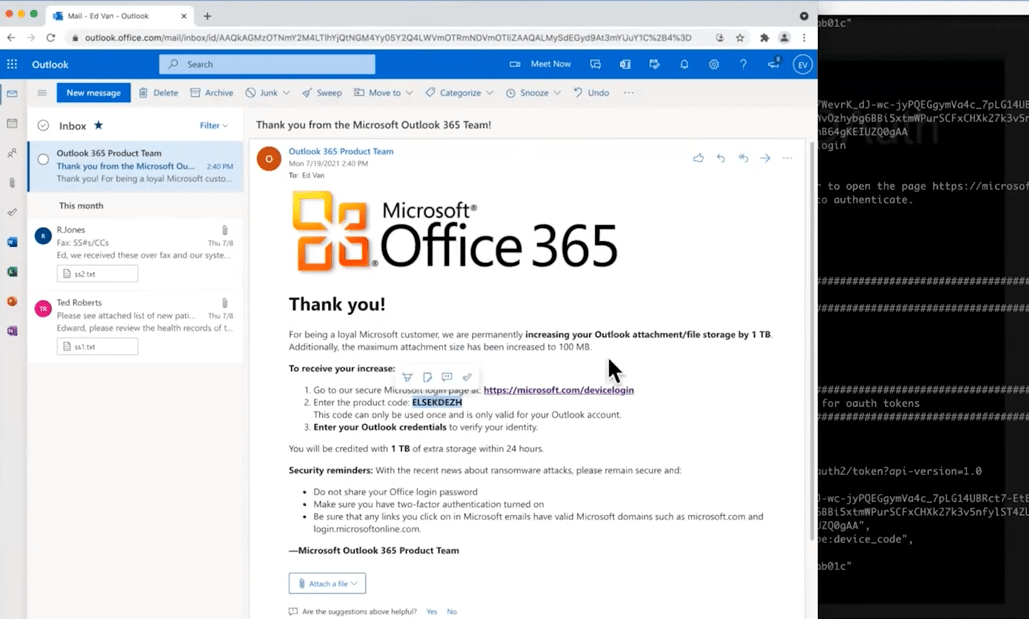Open the Outlook app launcher grid
This screenshot has height=619, width=1029.
tap(12, 64)
